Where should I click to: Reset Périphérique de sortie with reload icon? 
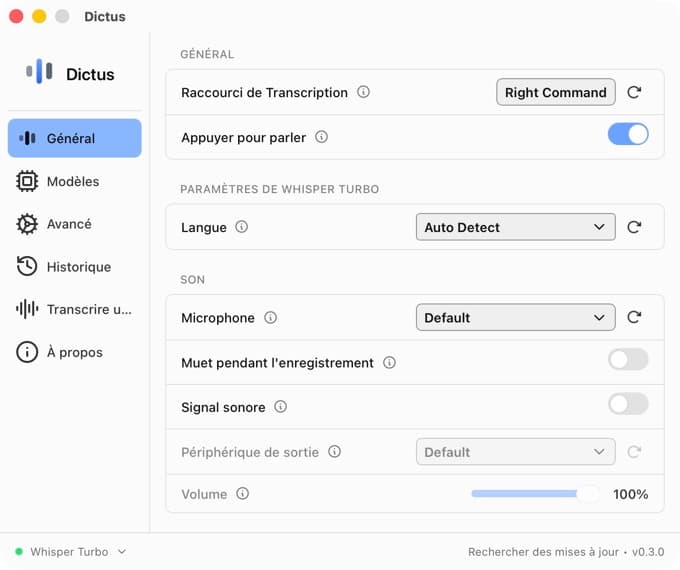[634, 452]
